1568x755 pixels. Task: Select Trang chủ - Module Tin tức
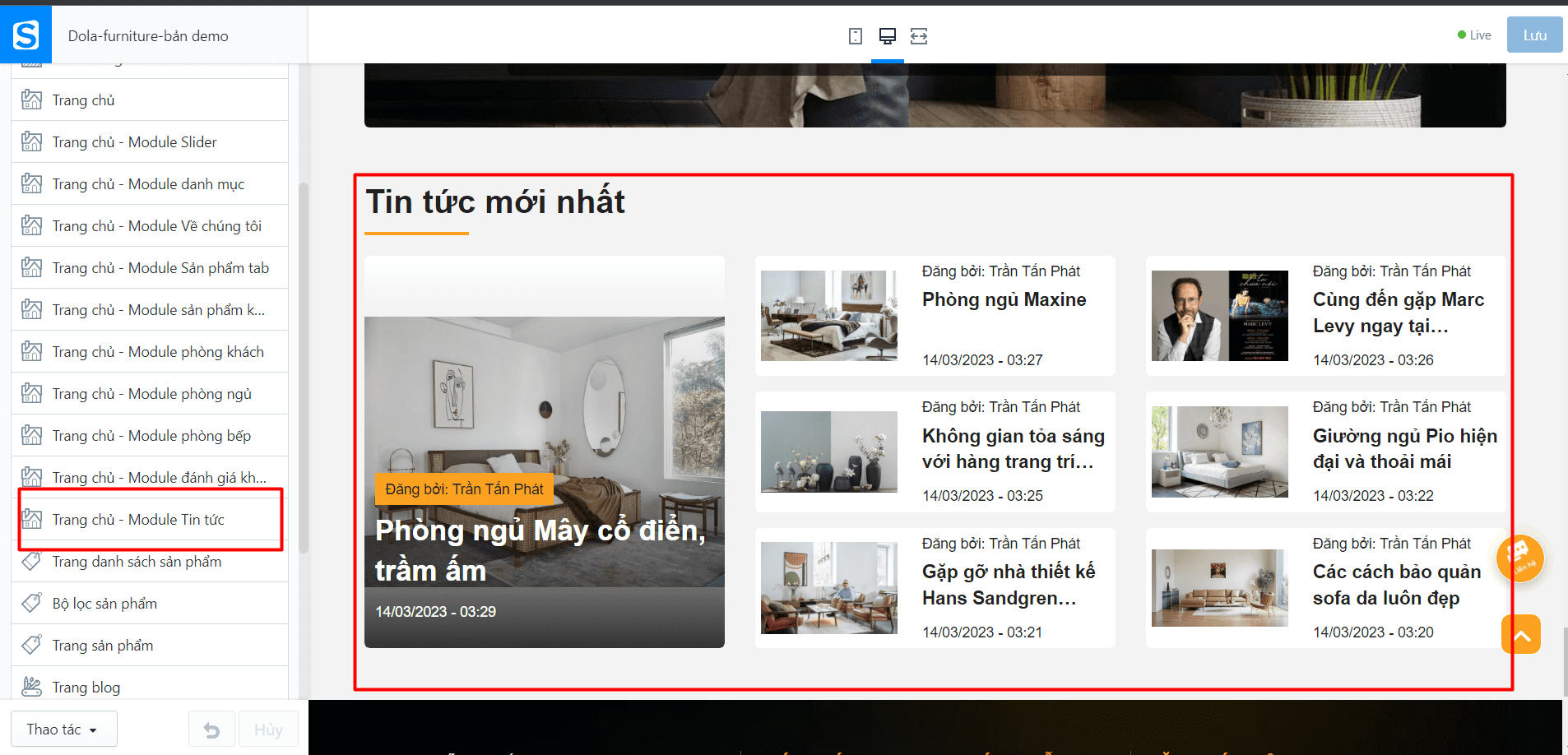click(150, 520)
